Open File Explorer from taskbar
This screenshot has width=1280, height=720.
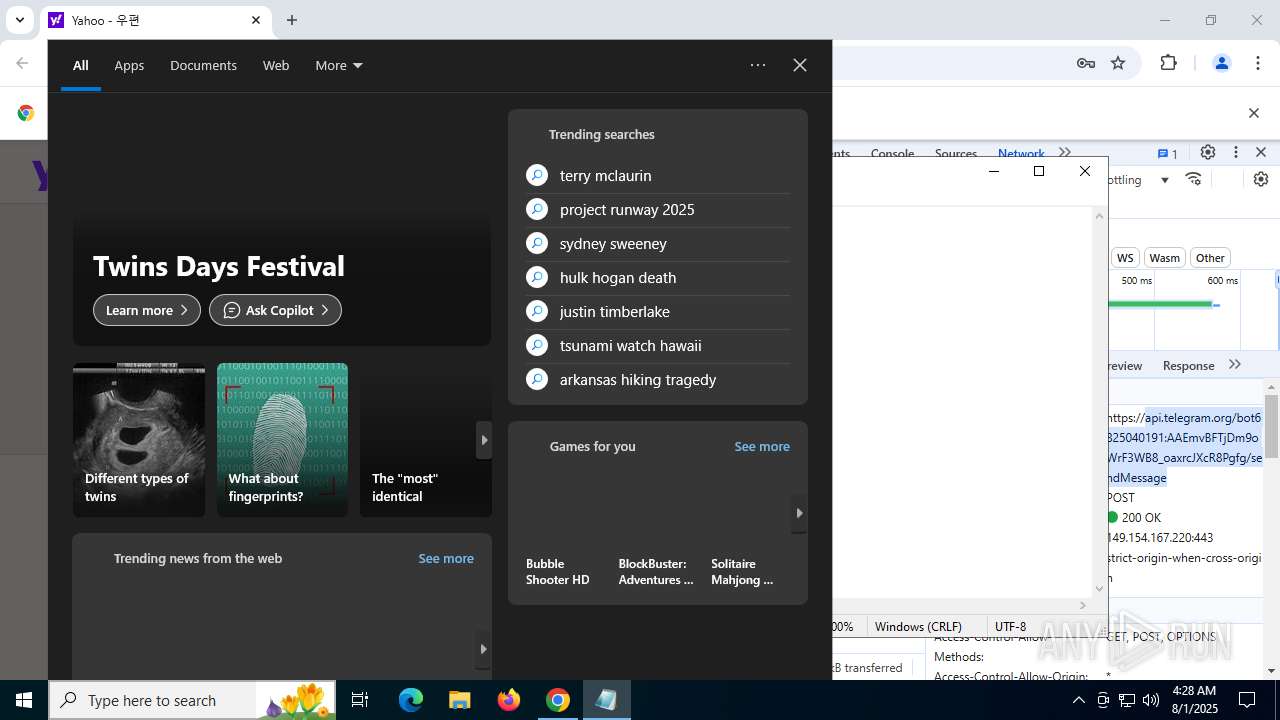click(x=460, y=700)
